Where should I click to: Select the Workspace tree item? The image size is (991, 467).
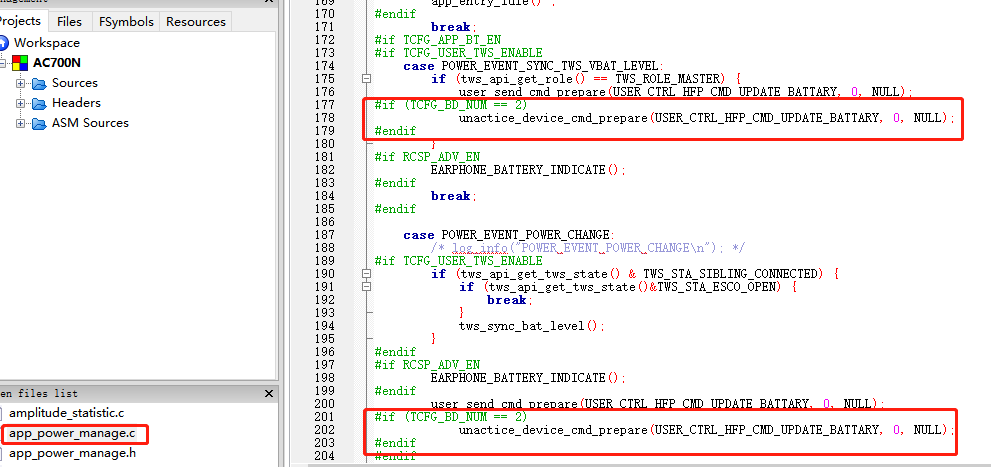coord(47,43)
